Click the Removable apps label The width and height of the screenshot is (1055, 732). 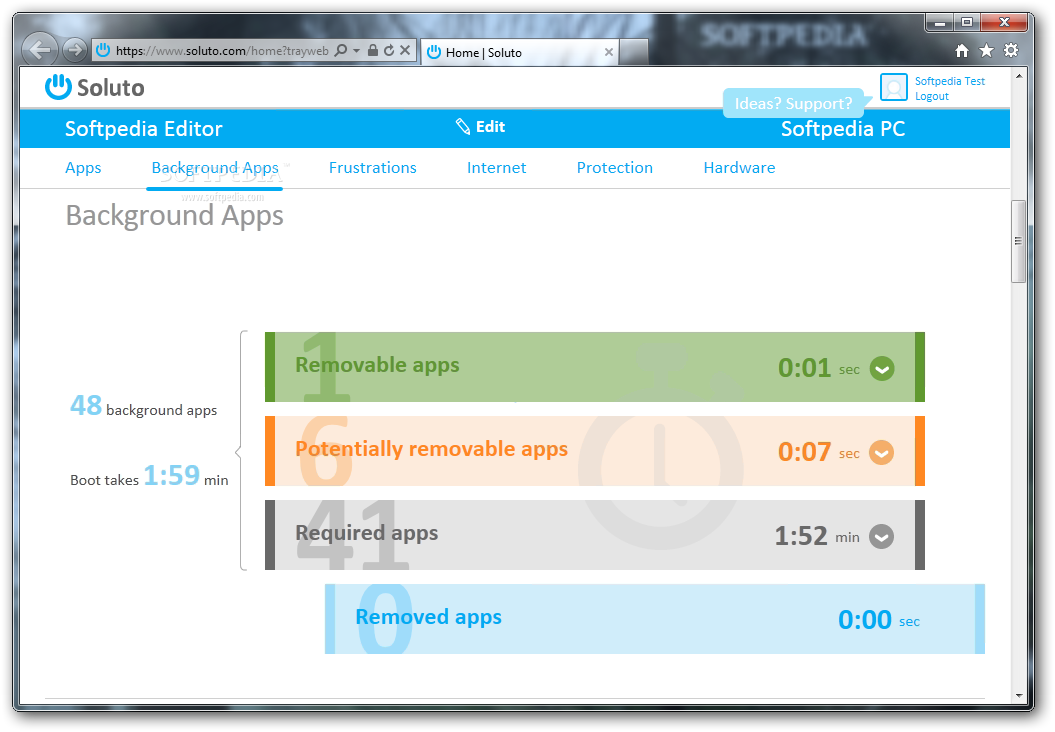pos(377,365)
